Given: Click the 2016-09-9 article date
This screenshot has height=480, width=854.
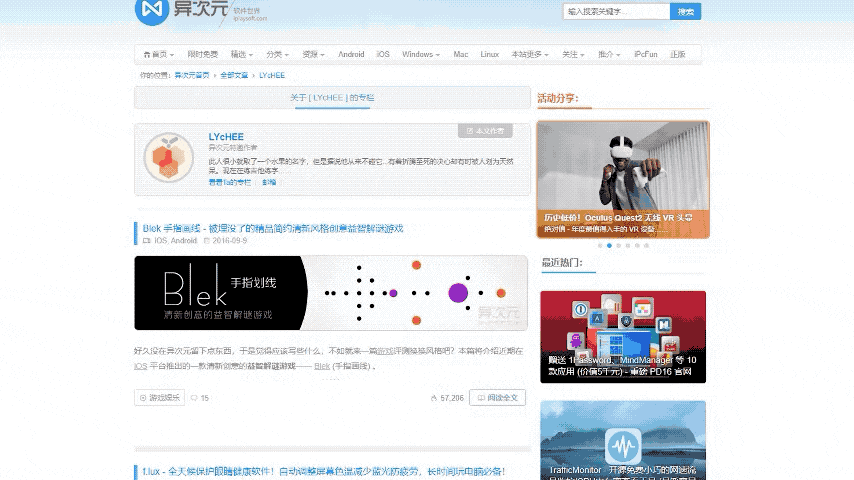Looking at the screenshot, I should 229,240.
